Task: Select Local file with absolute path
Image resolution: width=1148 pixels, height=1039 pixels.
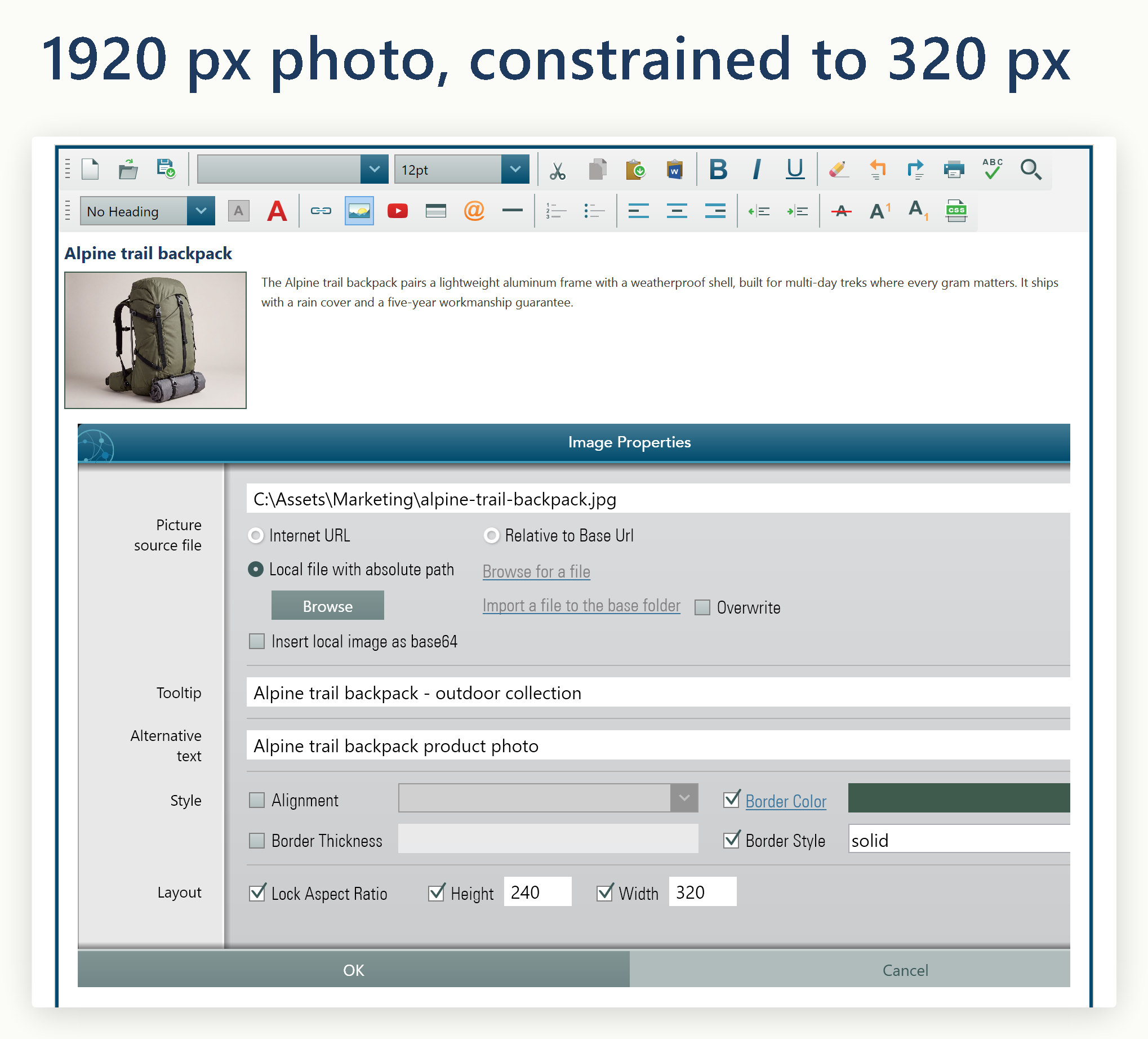Action: pos(256,569)
